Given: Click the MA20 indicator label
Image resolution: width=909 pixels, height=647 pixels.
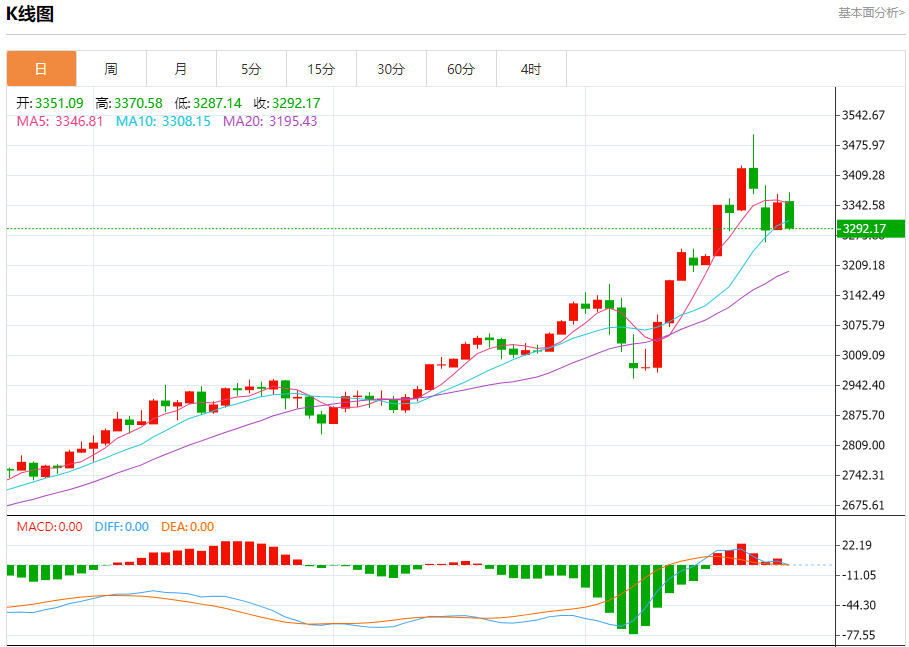Looking at the screenshot, I should click(x=270, y=121).
